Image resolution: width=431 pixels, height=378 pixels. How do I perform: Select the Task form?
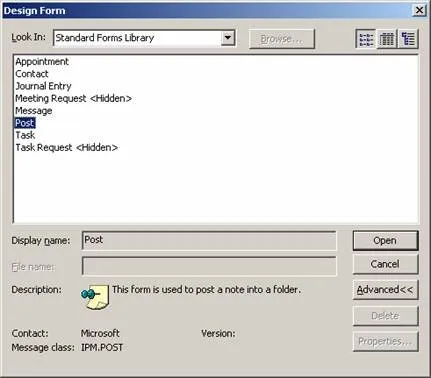point(25,135)
